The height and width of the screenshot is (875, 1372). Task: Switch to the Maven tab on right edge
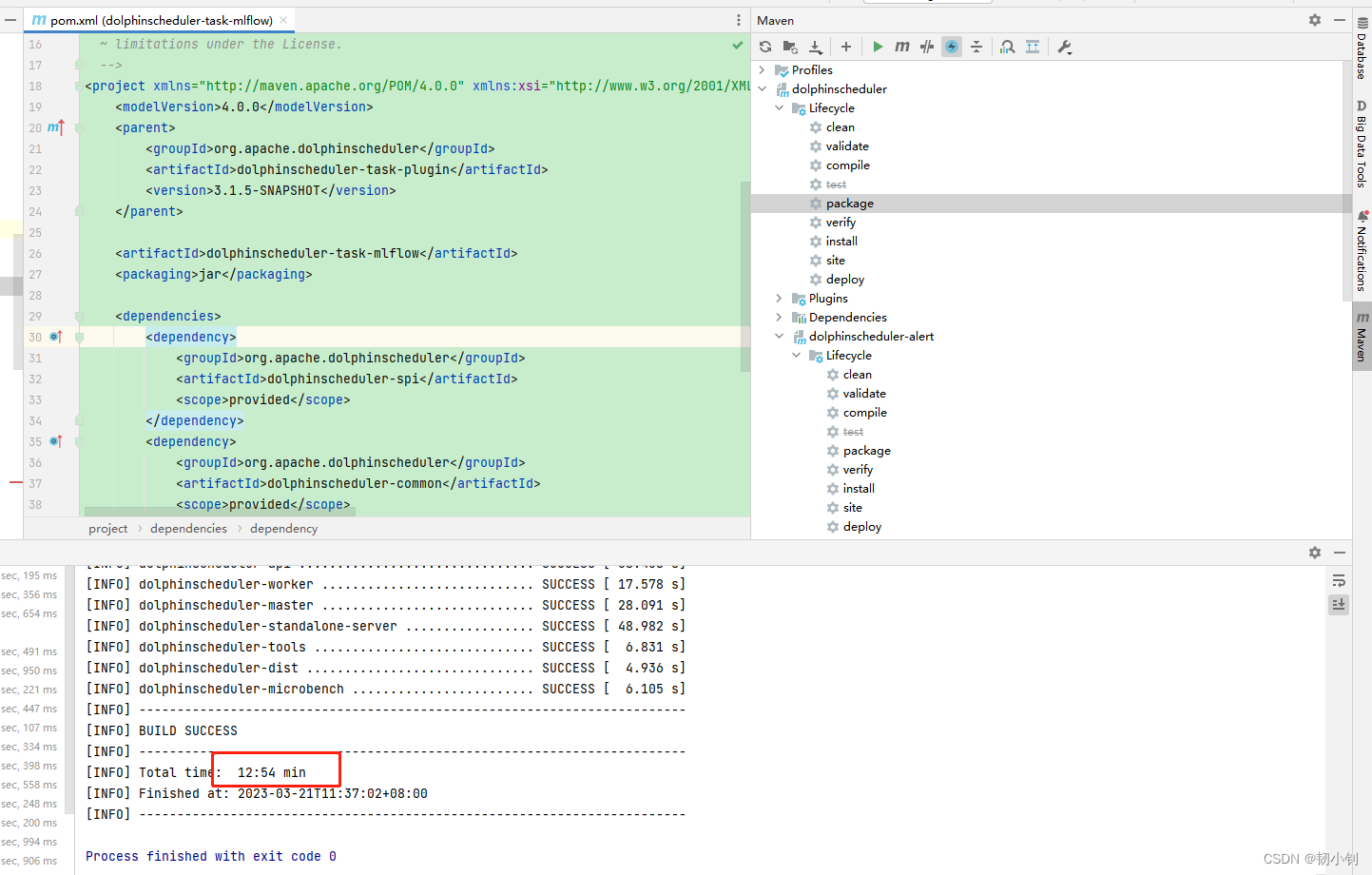click(x=1363, y=338)
